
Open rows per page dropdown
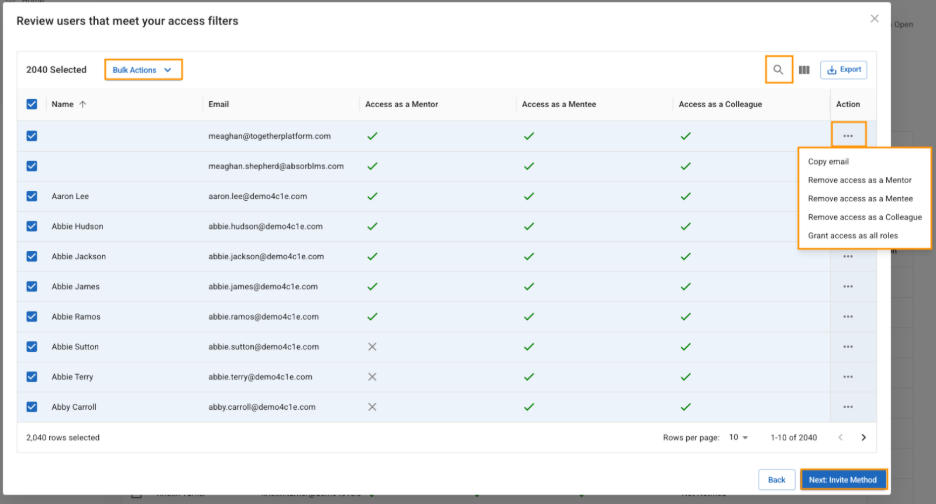coord(739,437)
